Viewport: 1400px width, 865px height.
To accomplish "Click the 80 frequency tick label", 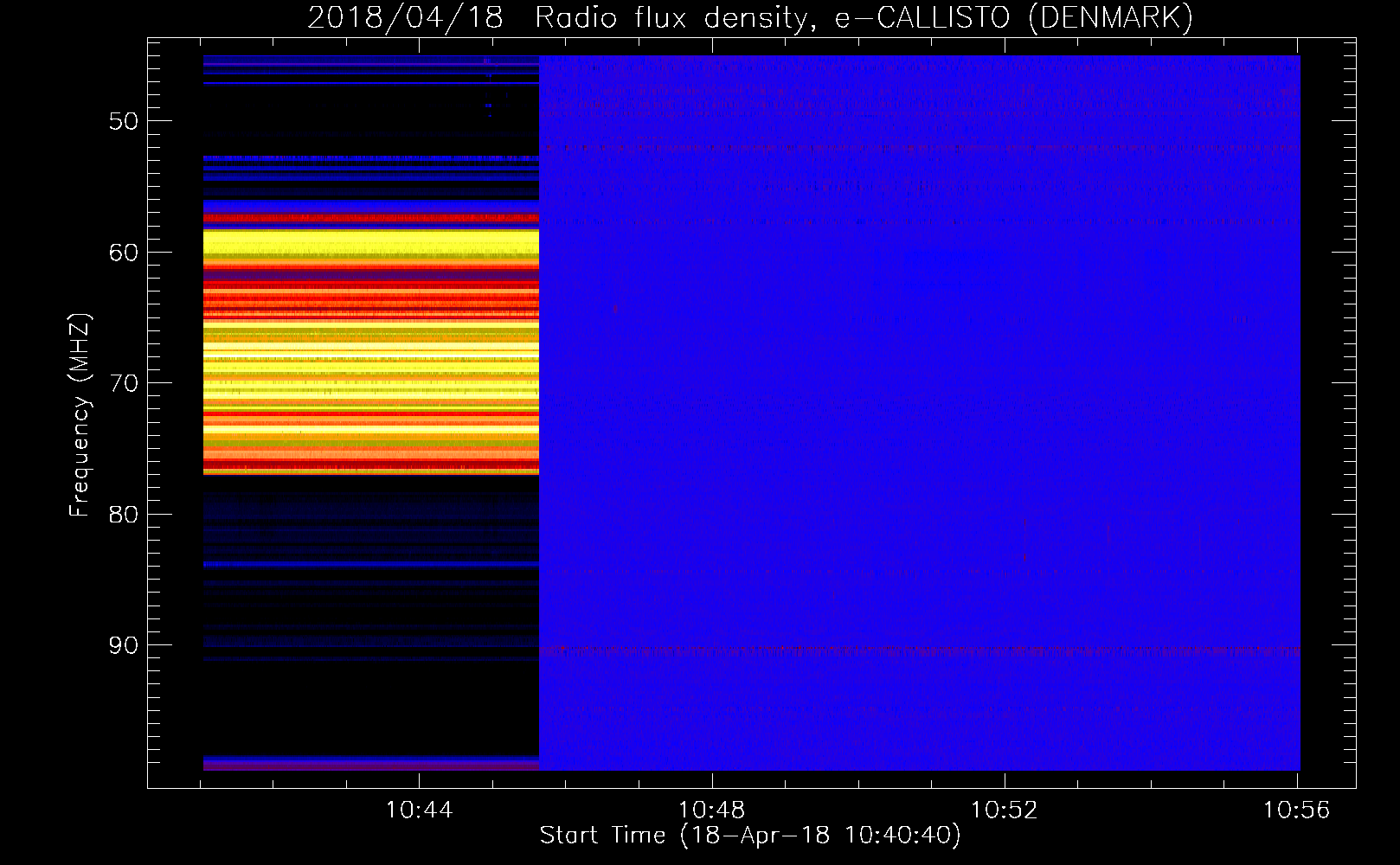I will click(x=124, y=515).
